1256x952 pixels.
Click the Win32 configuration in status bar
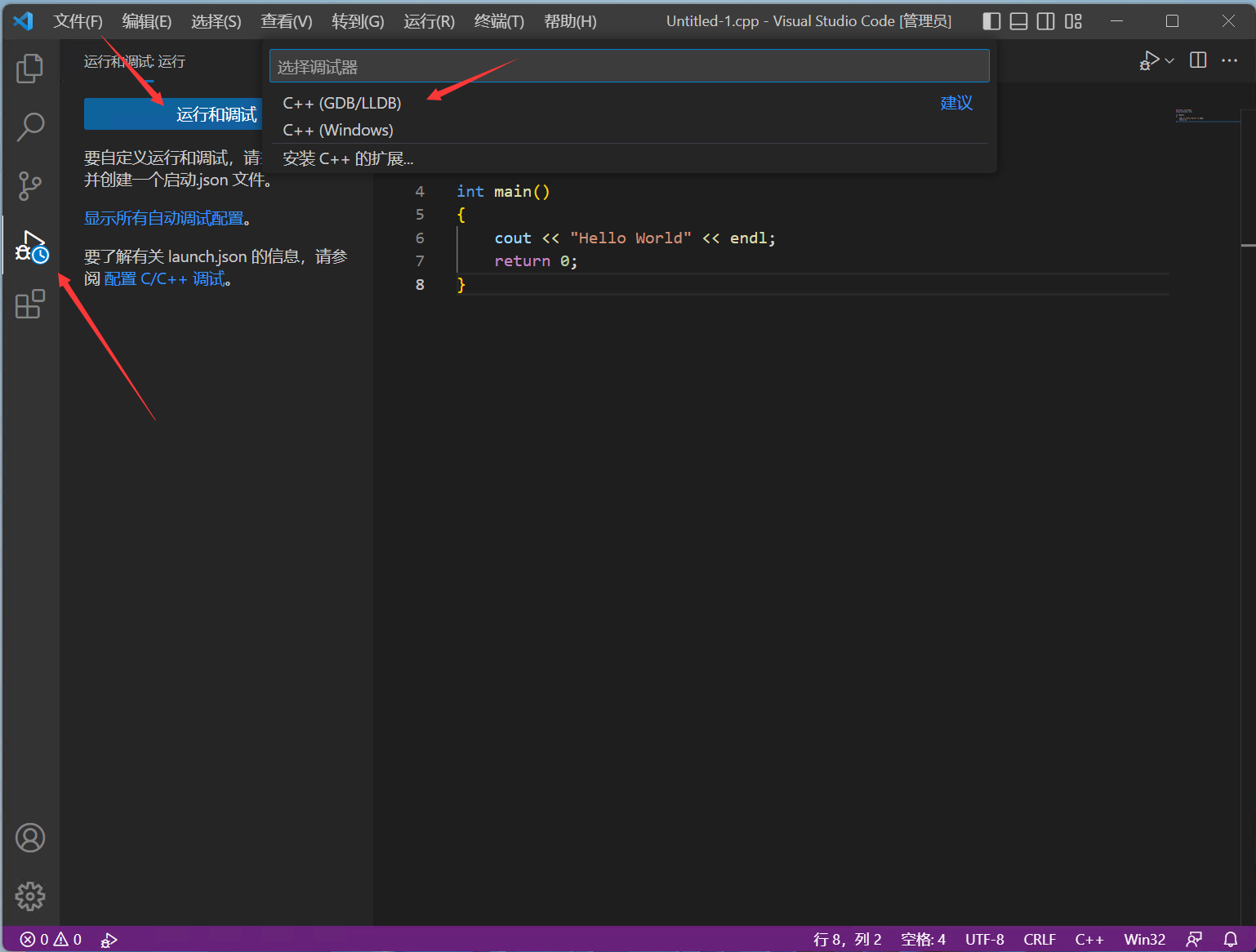(x=1144, y=940)
